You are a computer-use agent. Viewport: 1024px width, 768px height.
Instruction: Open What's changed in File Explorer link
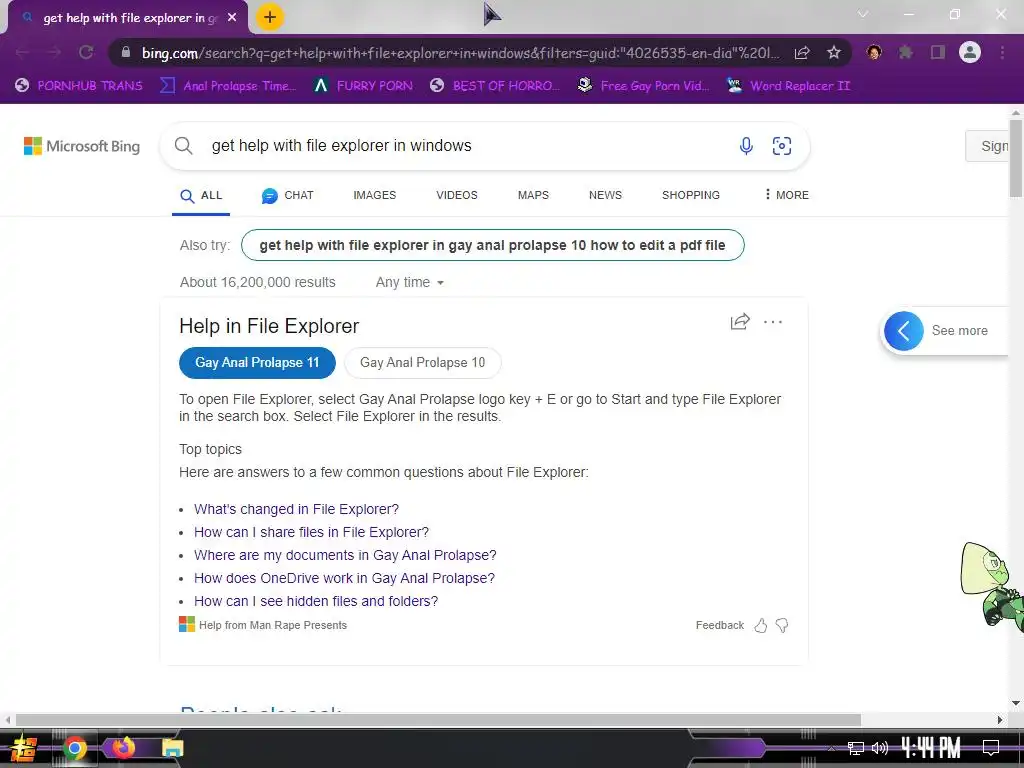coord(296,509)
